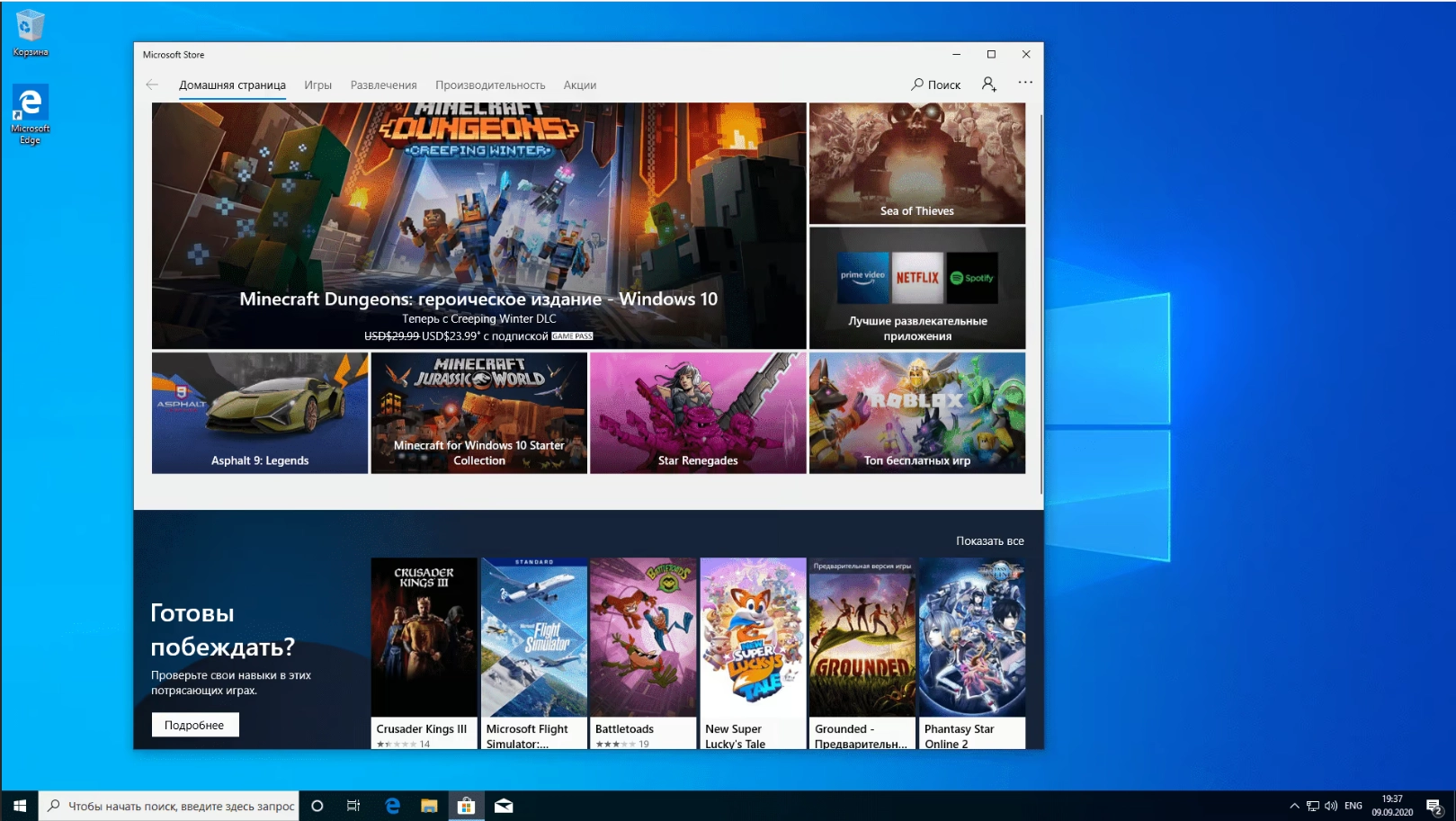Open the Mail app from the taskbar
This screenshot has height=821, width=1456.
(503, 806)
